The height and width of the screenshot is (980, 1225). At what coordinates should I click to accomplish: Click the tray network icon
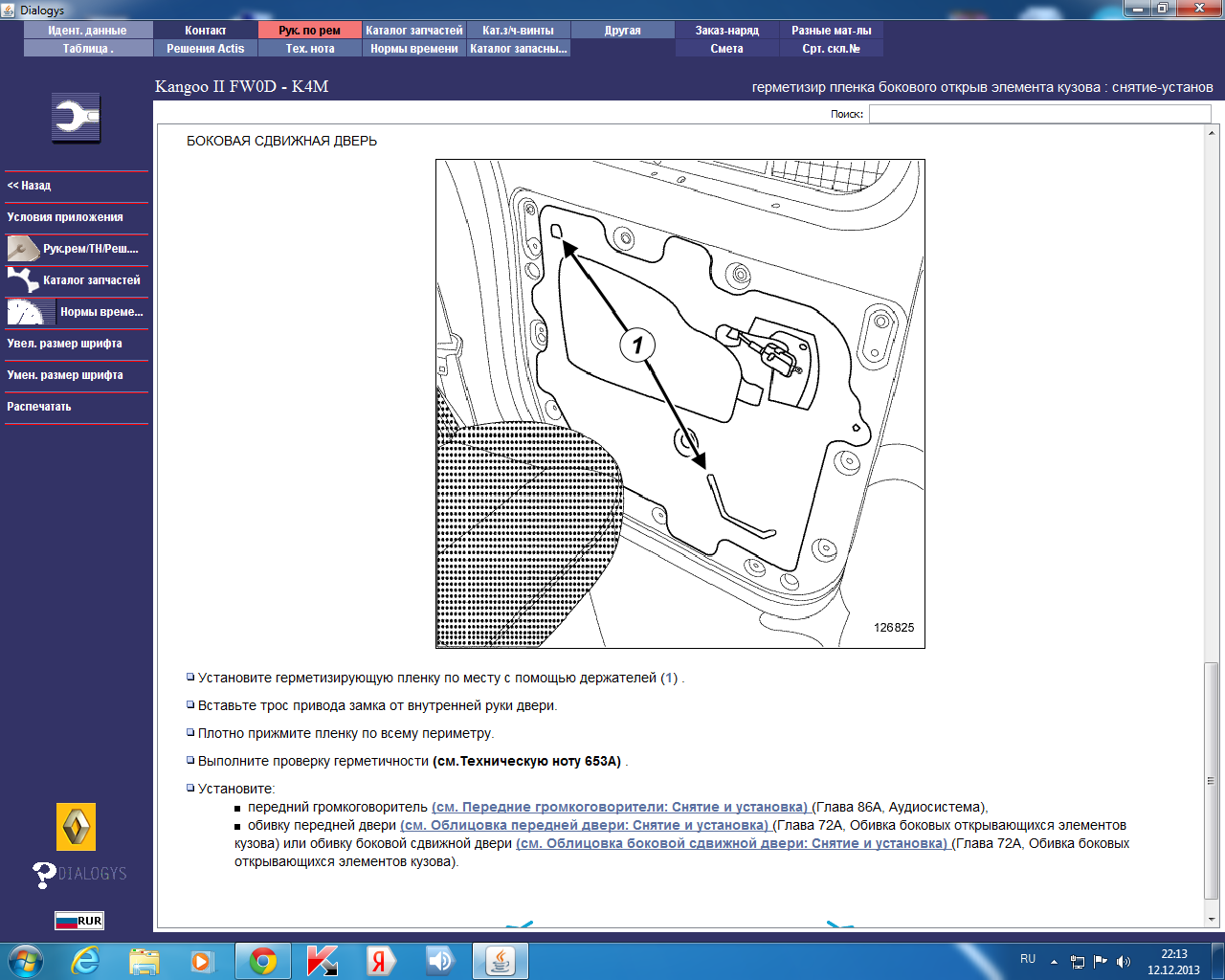[x=1078, y=962]
